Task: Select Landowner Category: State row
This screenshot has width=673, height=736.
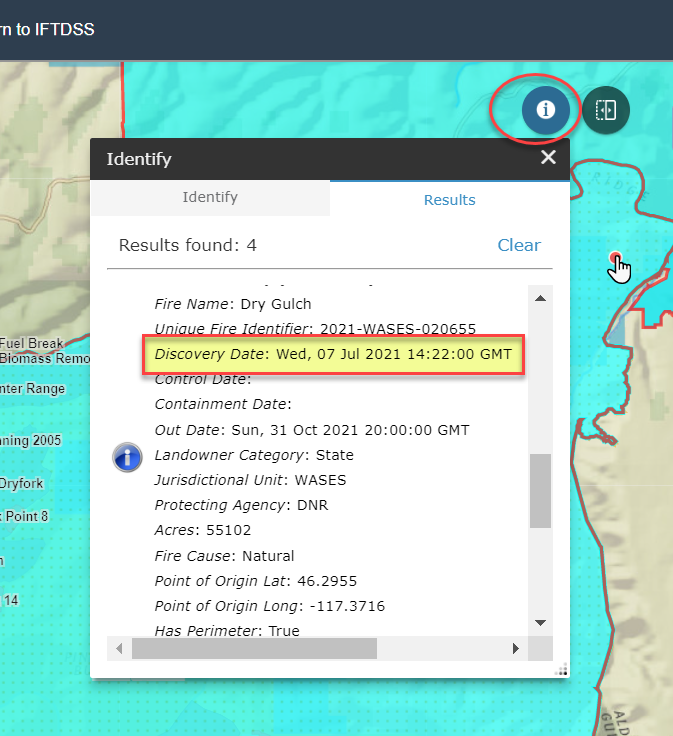Action: coord(254,455)
